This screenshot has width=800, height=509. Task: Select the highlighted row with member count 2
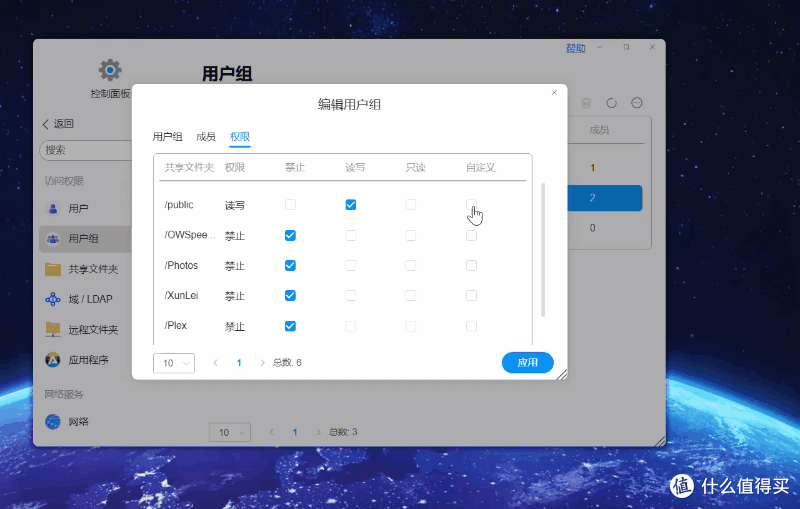pos(605,198)
